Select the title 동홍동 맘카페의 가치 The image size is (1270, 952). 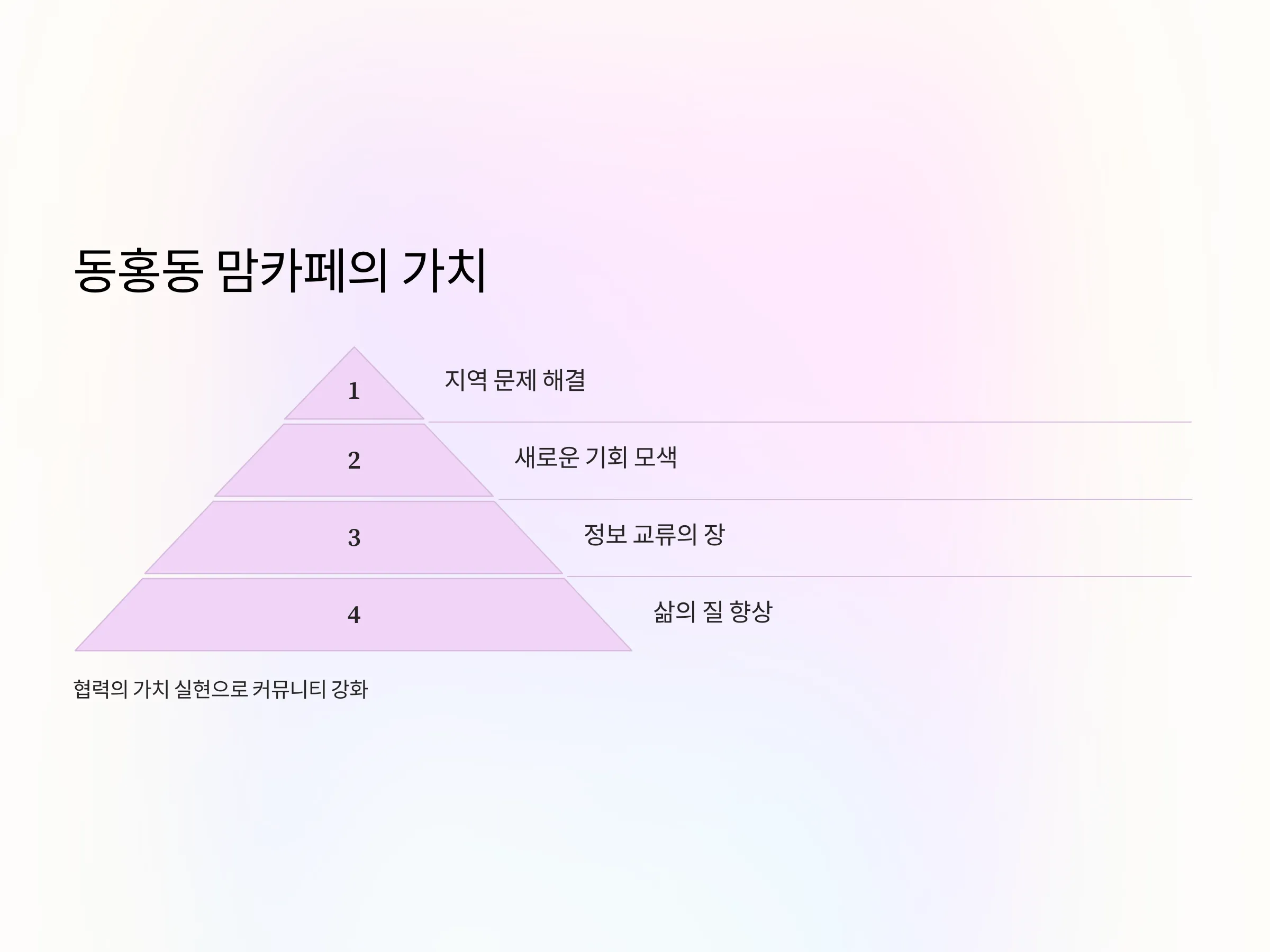click(x=281, y=270)
